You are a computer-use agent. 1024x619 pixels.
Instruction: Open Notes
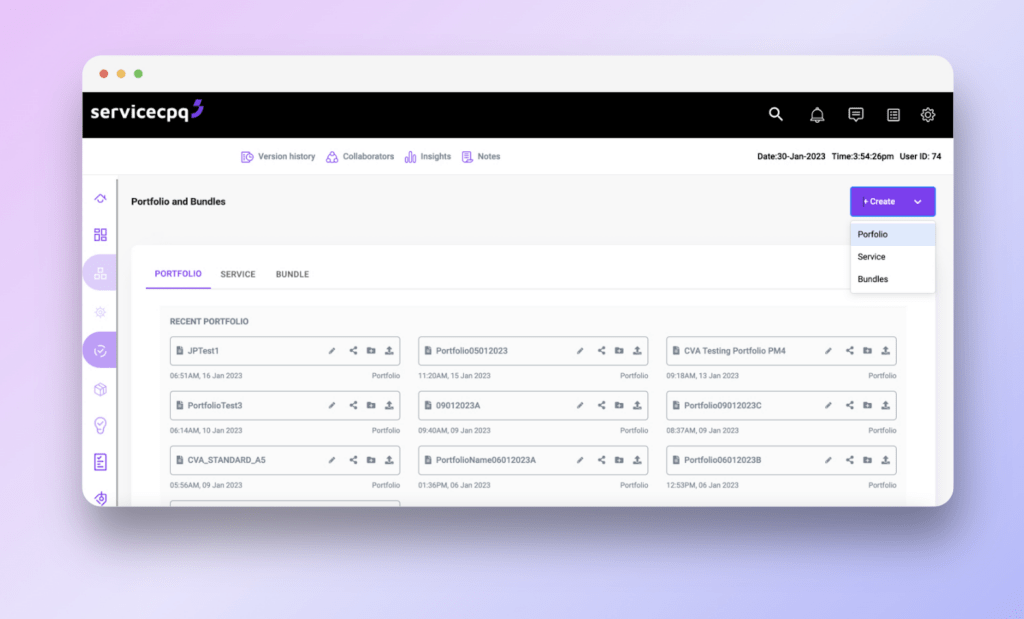481,157
